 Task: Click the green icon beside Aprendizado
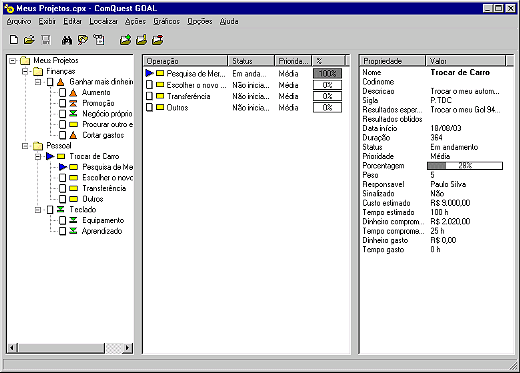point(73,231)
